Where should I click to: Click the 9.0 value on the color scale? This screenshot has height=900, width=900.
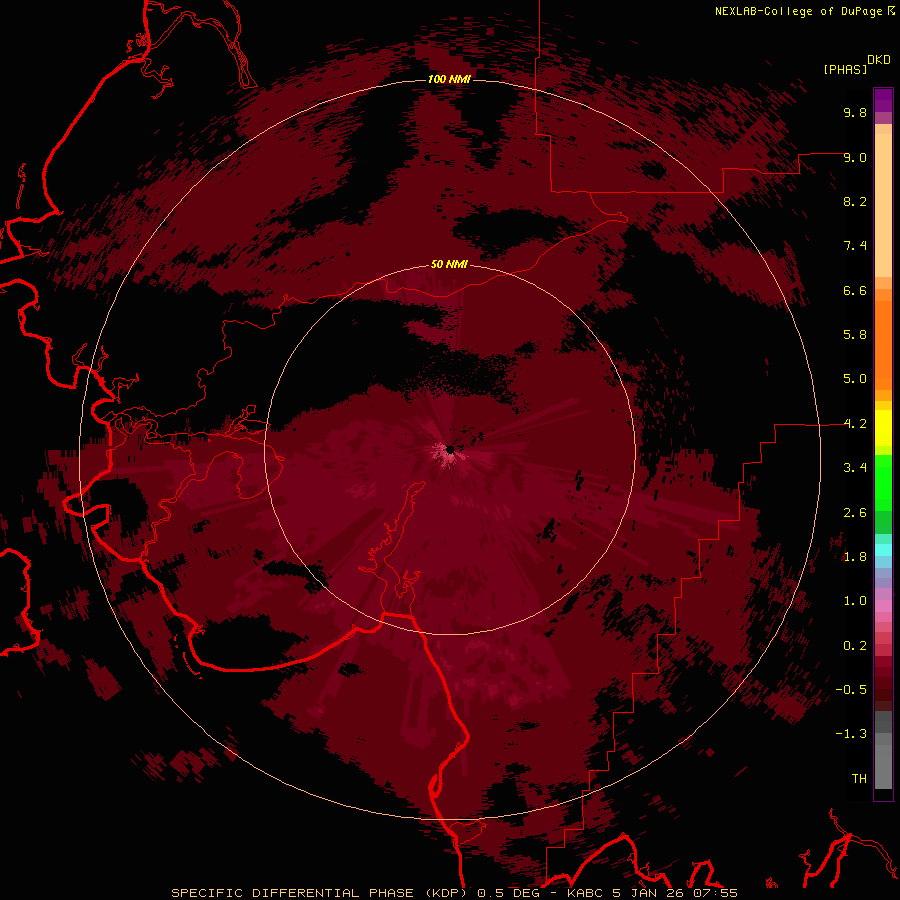point(855,157)
